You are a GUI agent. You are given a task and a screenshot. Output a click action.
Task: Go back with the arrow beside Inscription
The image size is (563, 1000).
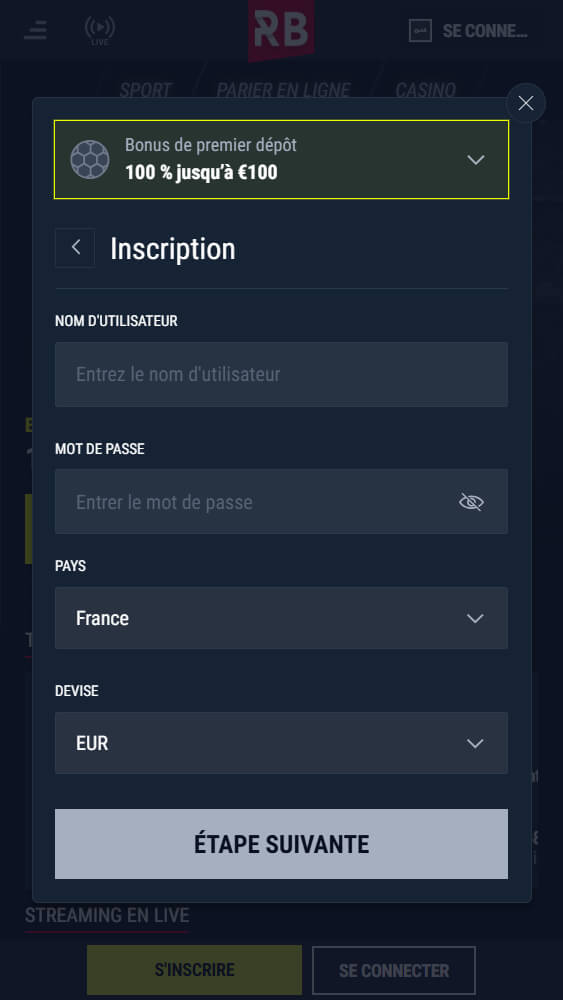click(75, 247)
